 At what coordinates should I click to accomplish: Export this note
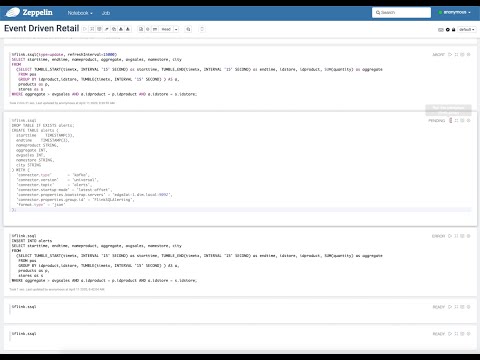(121, 29)
